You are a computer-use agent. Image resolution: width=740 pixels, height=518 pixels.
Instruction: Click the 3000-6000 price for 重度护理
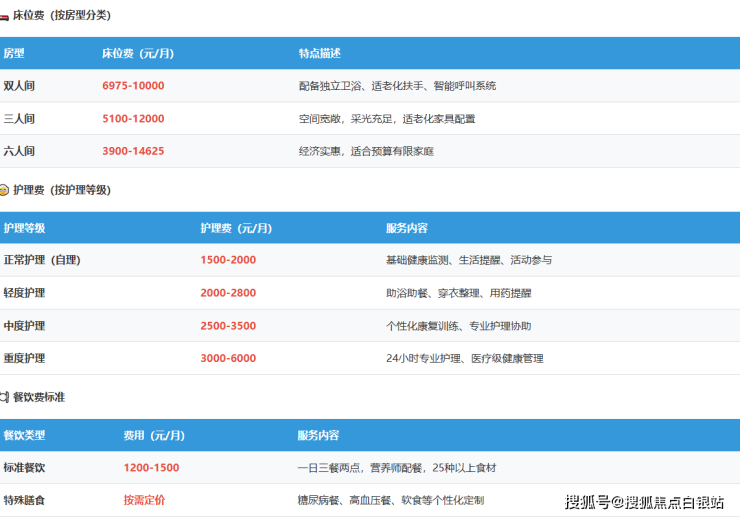(x=228, y=358)
